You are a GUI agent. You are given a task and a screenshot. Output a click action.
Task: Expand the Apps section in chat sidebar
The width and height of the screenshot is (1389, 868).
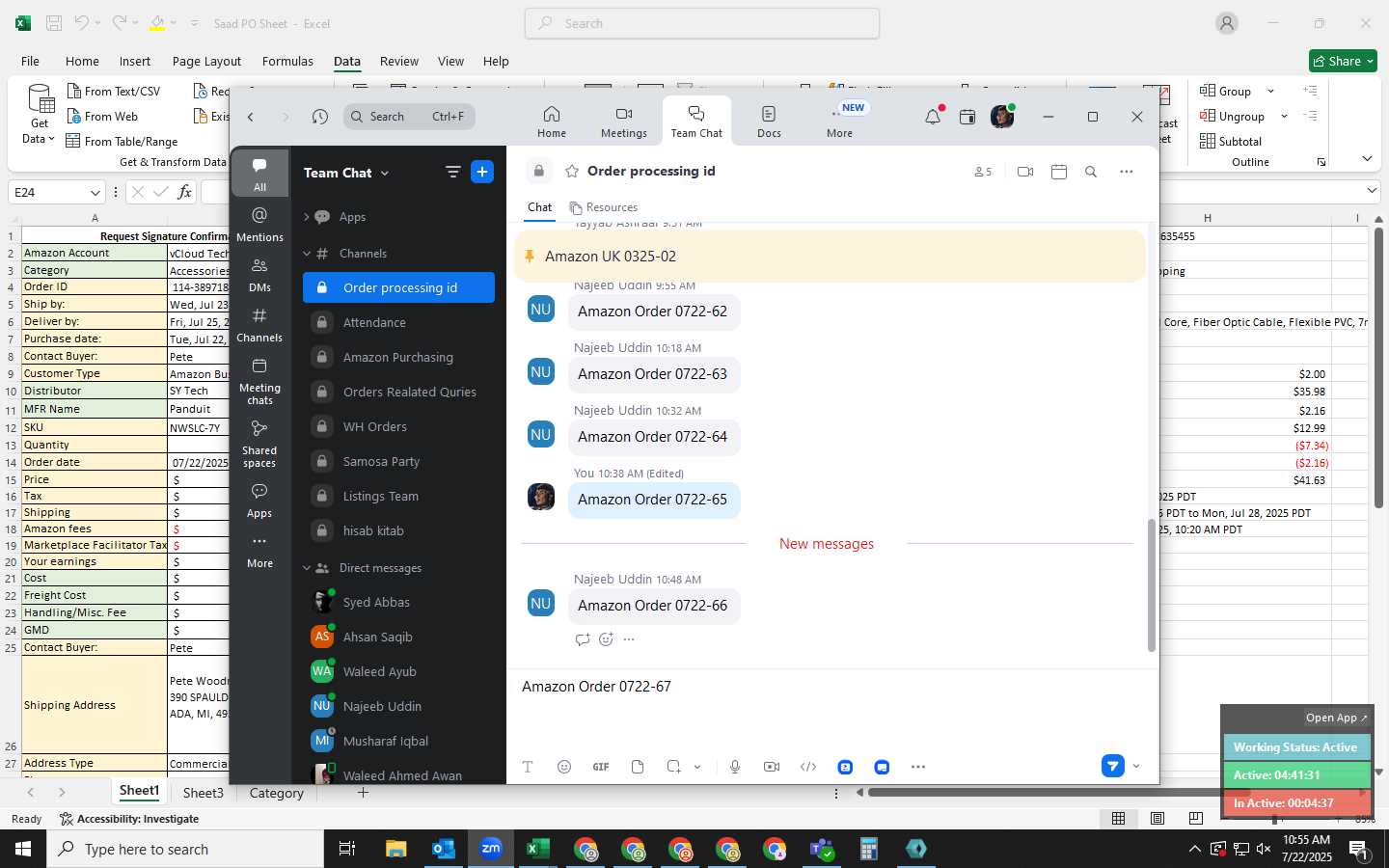click(306, 217)
